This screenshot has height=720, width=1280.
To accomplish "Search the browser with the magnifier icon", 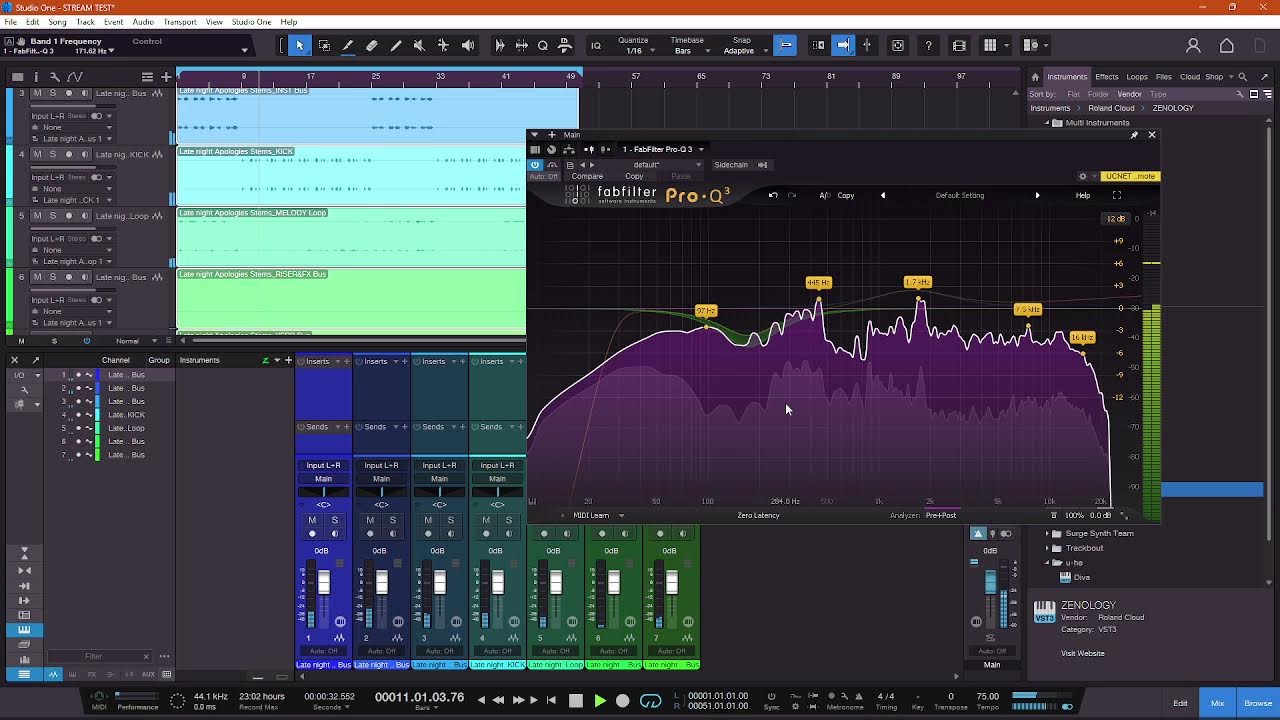I will point(1242,76).
